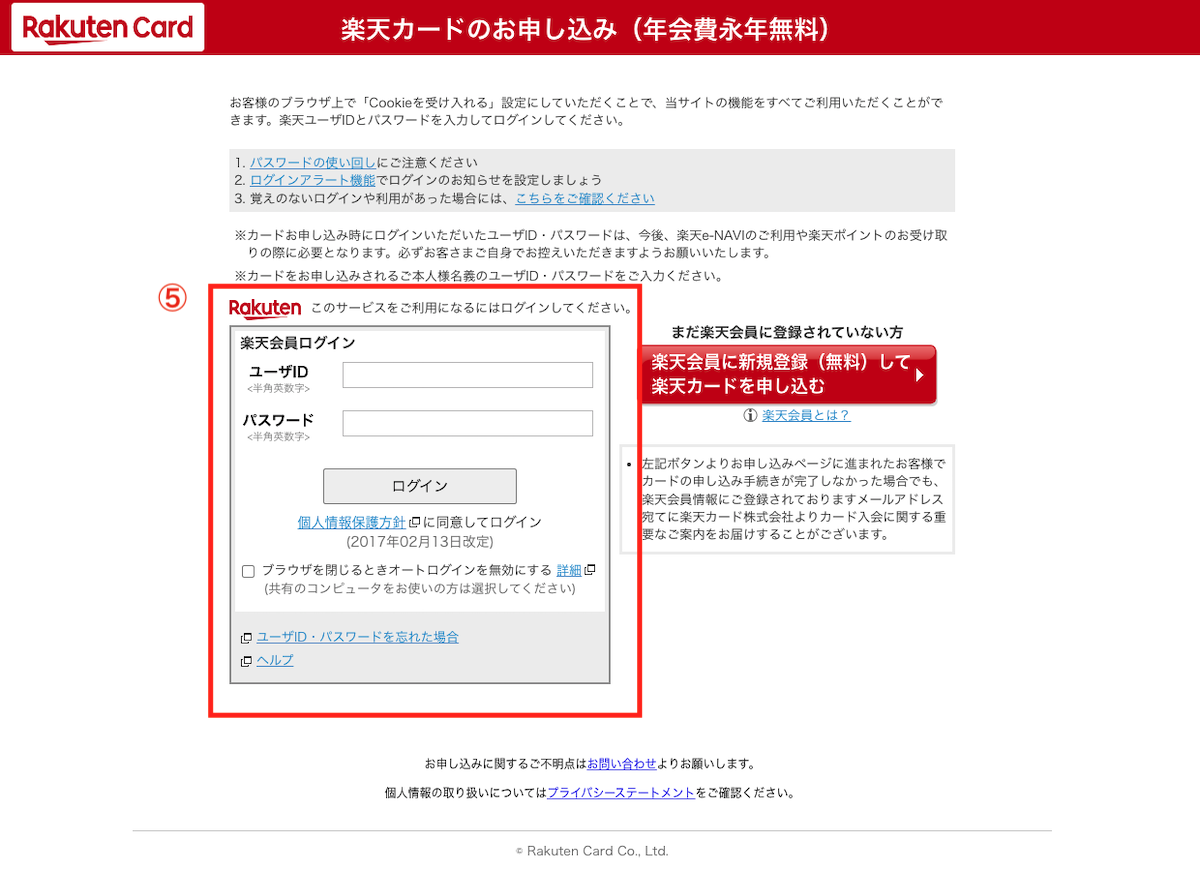This screenshot has width=1200, height=870.
Task: Click external-link icon after 個人情報保護方針
Action: 414,522
